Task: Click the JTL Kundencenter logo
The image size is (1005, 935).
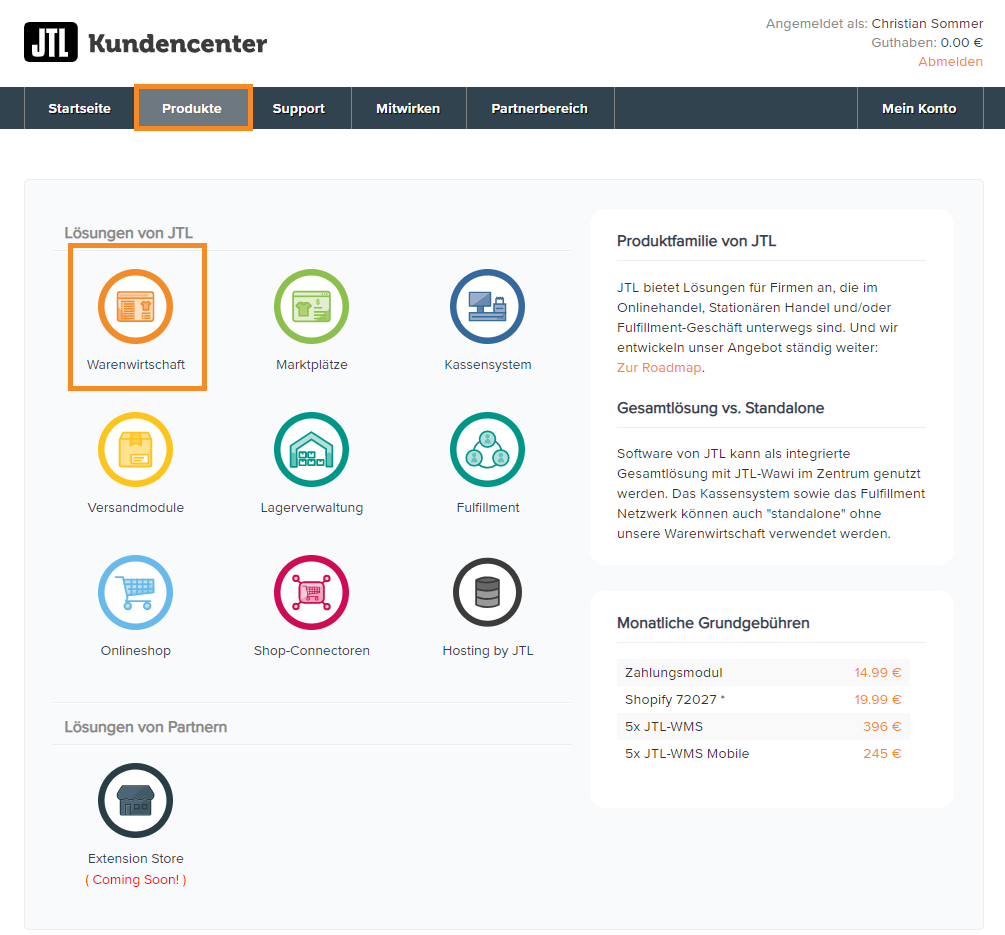Action: click(146, 43)
